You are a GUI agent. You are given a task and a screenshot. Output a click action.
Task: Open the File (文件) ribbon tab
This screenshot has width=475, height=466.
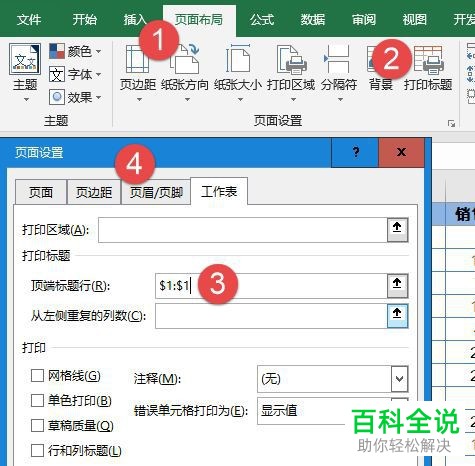29,20
